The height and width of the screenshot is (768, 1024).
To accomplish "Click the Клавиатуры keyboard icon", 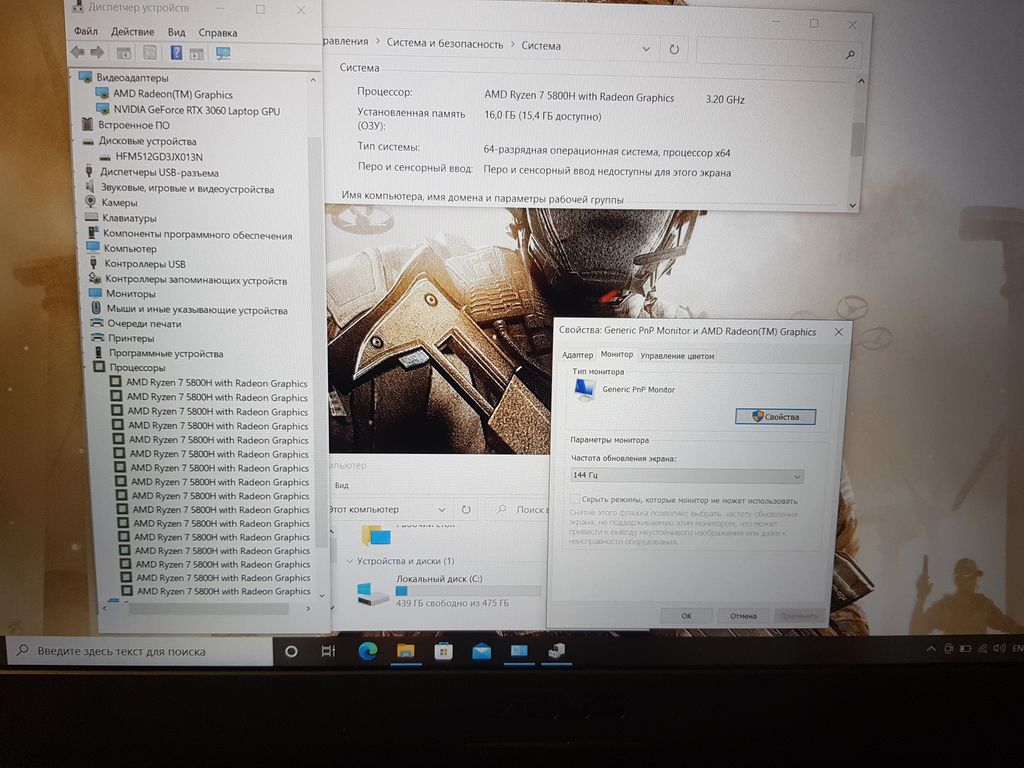I will [x=91, y=217].
